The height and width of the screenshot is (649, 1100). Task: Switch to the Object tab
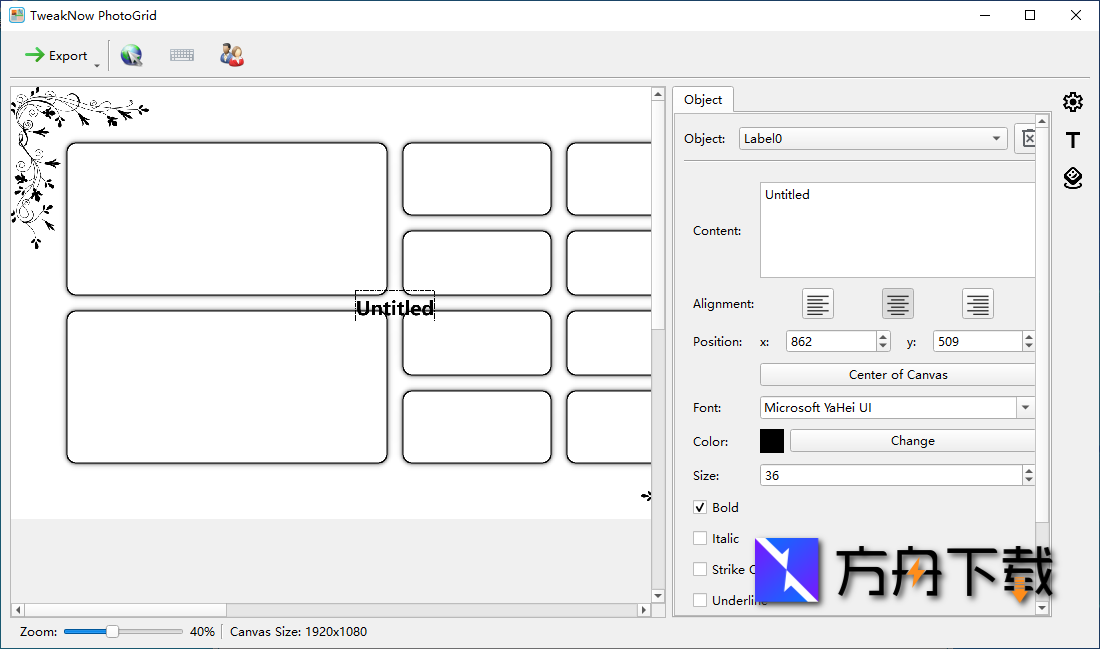pyautogui.click(x=703, y=100)
